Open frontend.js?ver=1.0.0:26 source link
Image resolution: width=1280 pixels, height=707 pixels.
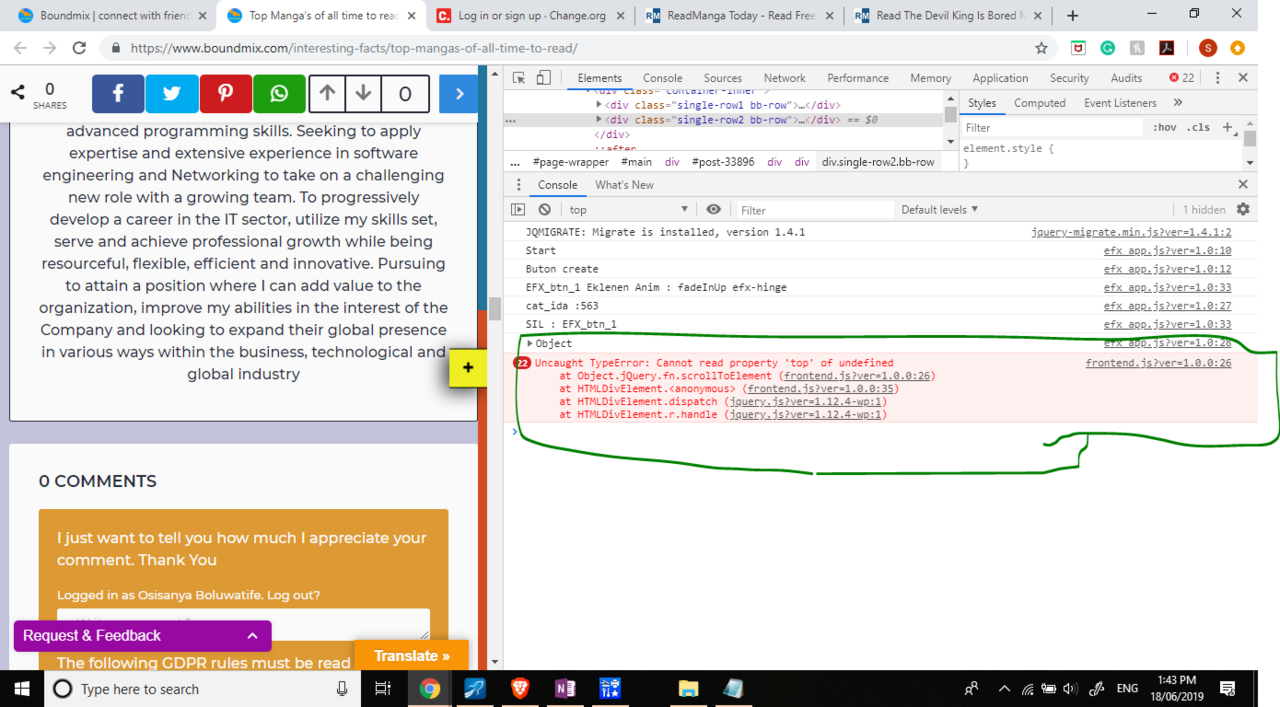pos(1158,363)
